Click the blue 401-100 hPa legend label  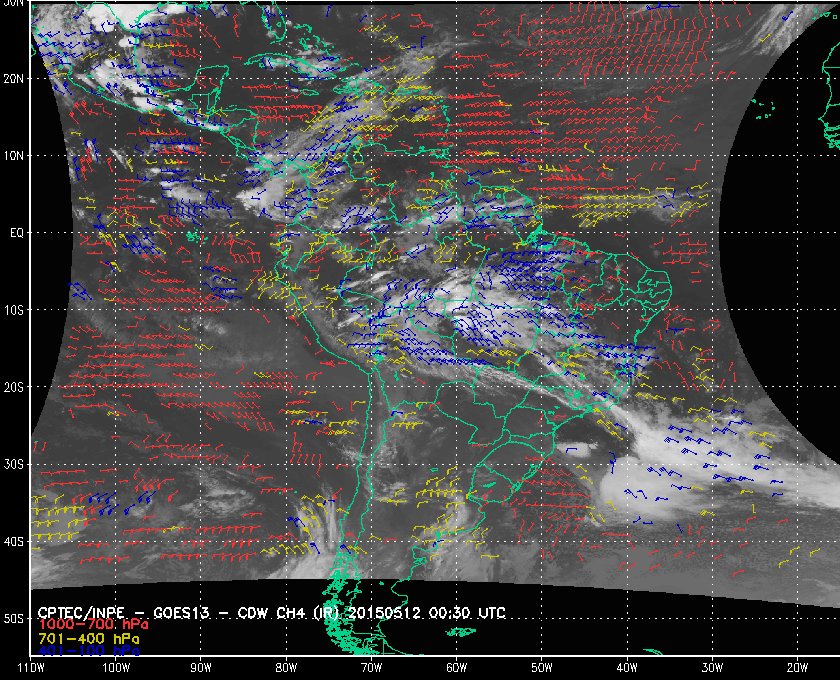click(89, 651)
